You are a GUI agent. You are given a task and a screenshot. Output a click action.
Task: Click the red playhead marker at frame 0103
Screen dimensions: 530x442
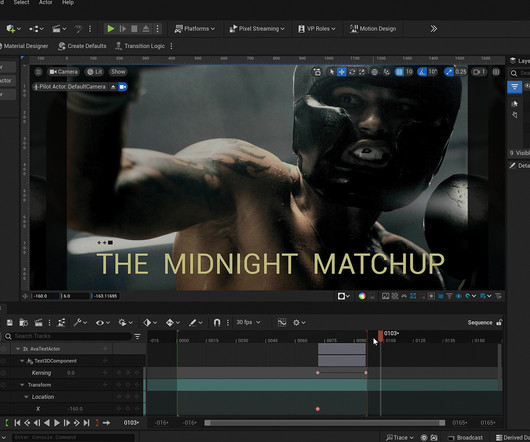tap(381, 336)
